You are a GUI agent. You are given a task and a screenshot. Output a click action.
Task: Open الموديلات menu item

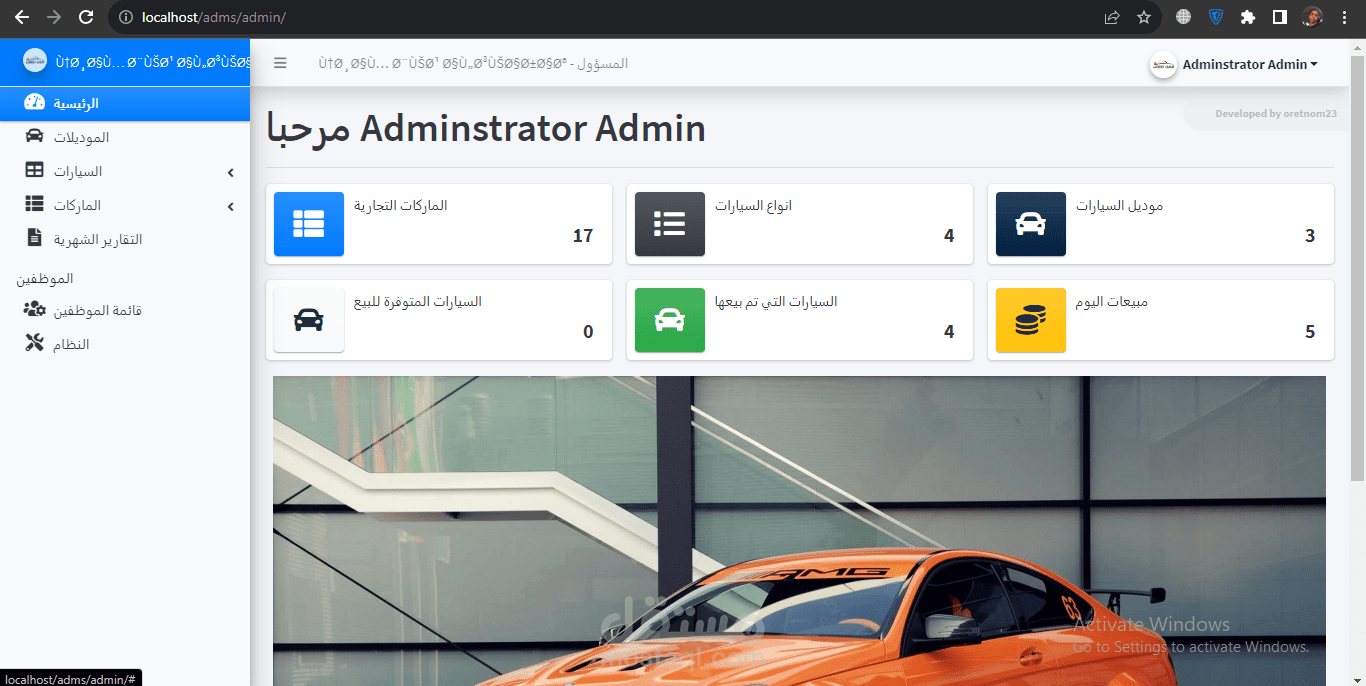point(125,137)
